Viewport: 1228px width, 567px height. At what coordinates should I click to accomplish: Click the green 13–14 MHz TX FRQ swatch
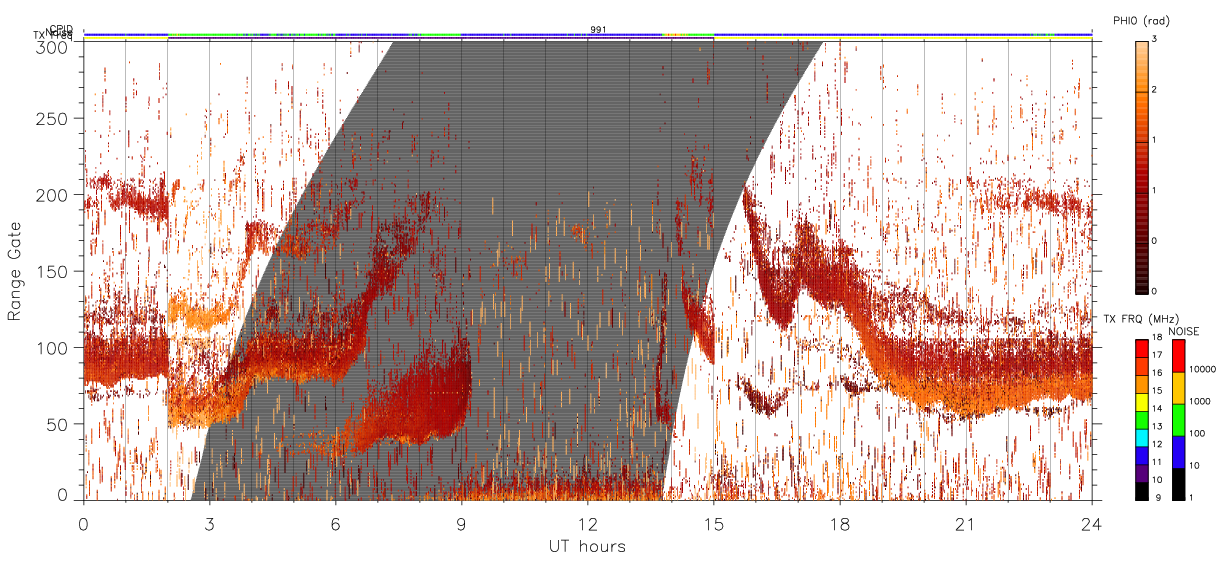(1141, 420)
